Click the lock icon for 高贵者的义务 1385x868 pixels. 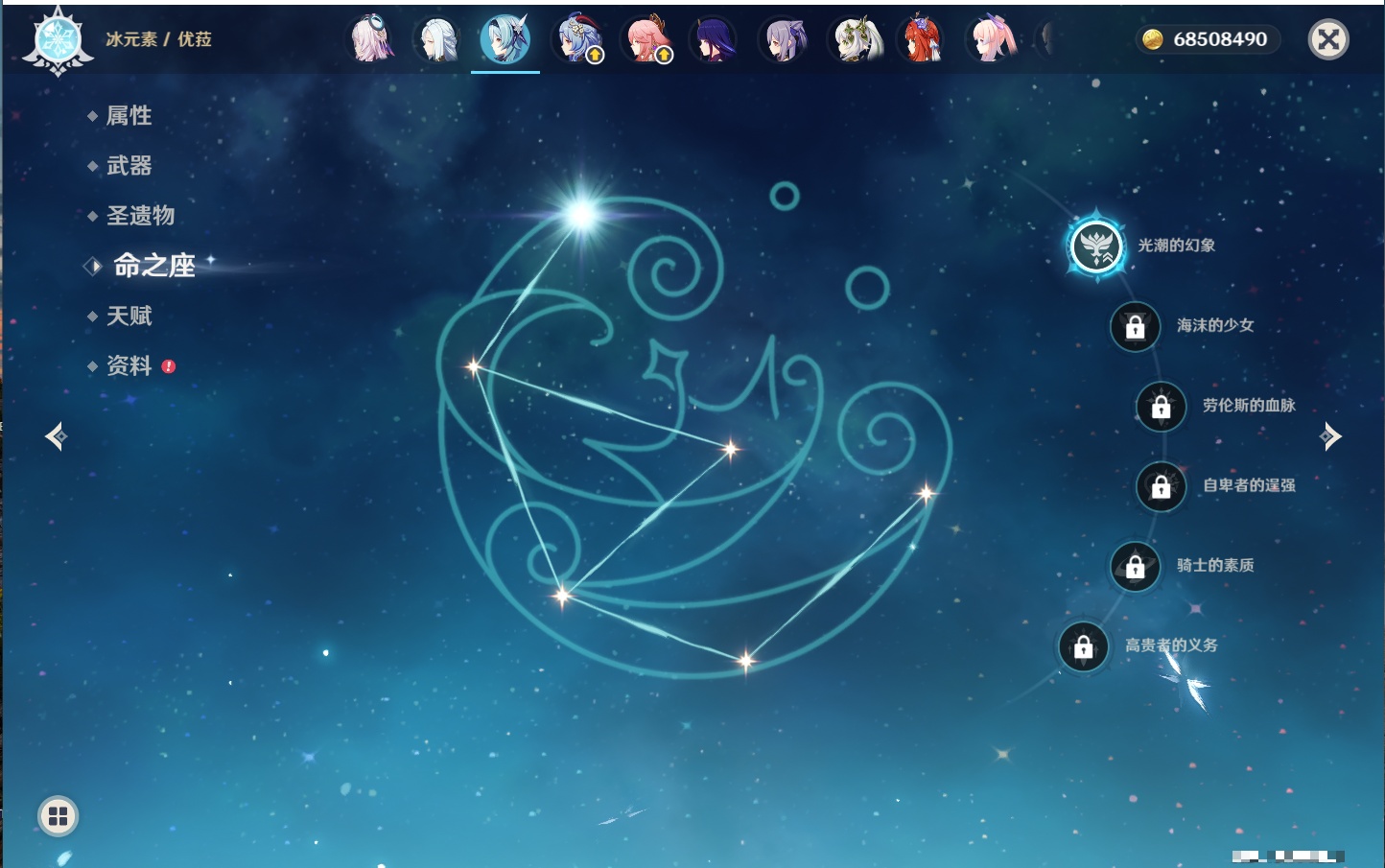pyautogui.click(x=1084, y=647)
